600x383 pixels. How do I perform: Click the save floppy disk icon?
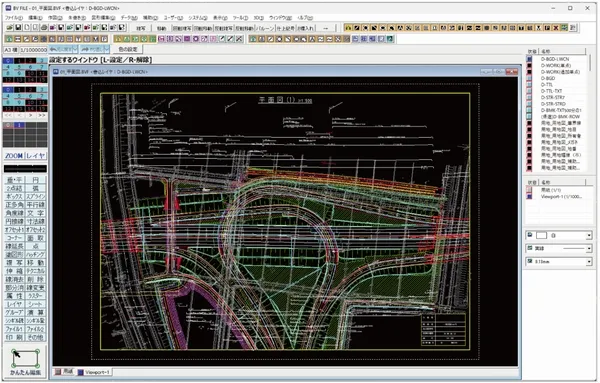coord(18,28)
